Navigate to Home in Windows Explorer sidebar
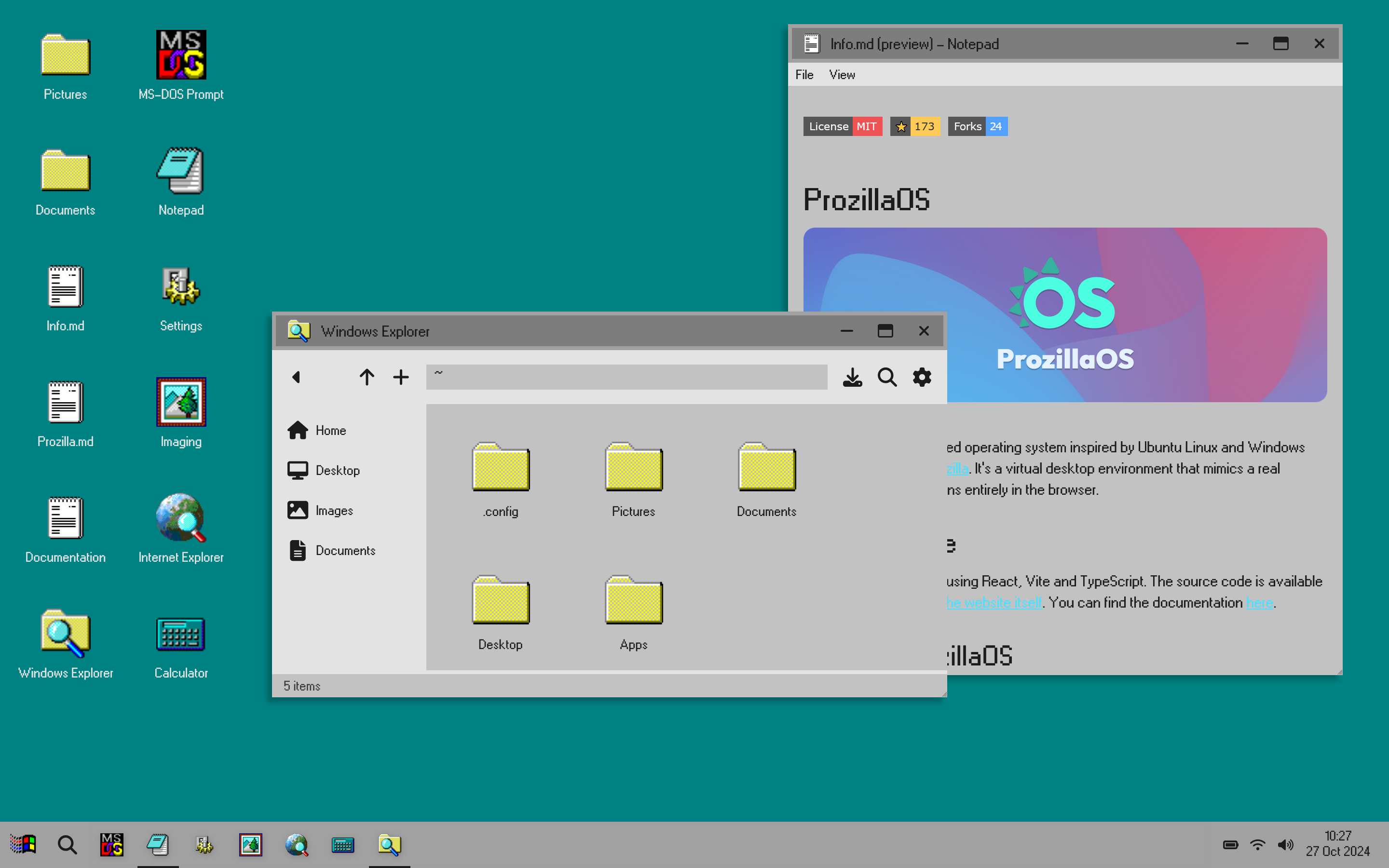Image resolution: width=1389 pixels, height=868 pixels. tap(330, 430)
